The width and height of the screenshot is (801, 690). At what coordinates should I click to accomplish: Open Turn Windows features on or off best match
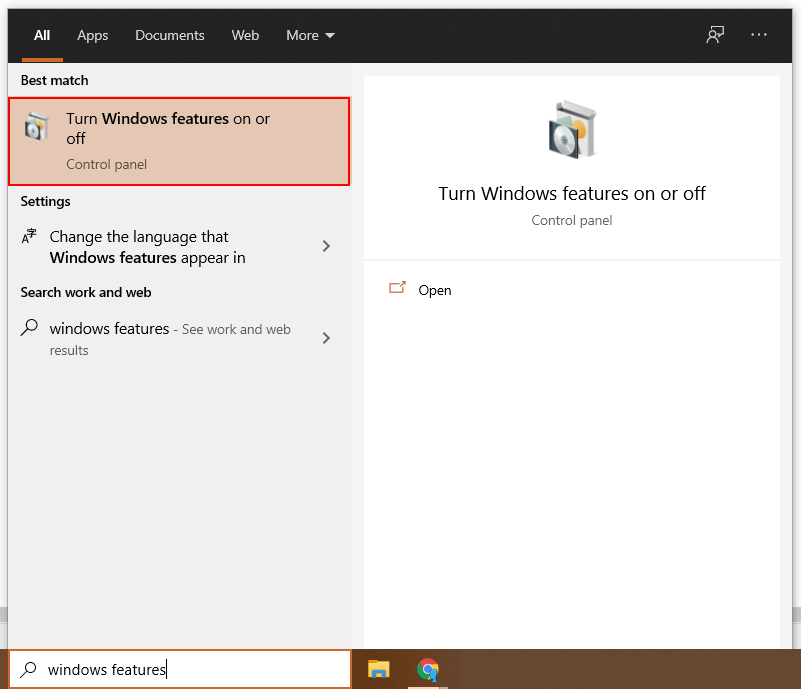click(x=179, y=141)
